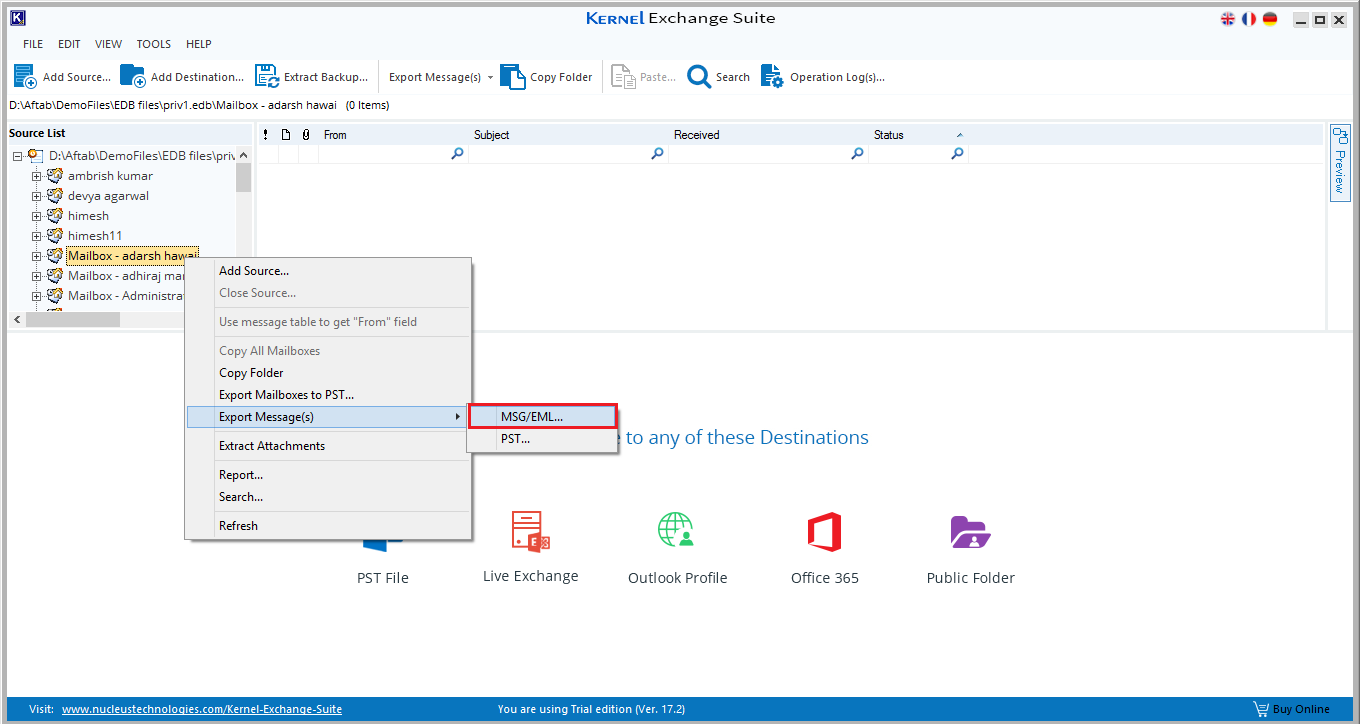This screenshot has height=724, width=1360.
Task: Open the TOOLS menu
Action: tap(154, 44)
